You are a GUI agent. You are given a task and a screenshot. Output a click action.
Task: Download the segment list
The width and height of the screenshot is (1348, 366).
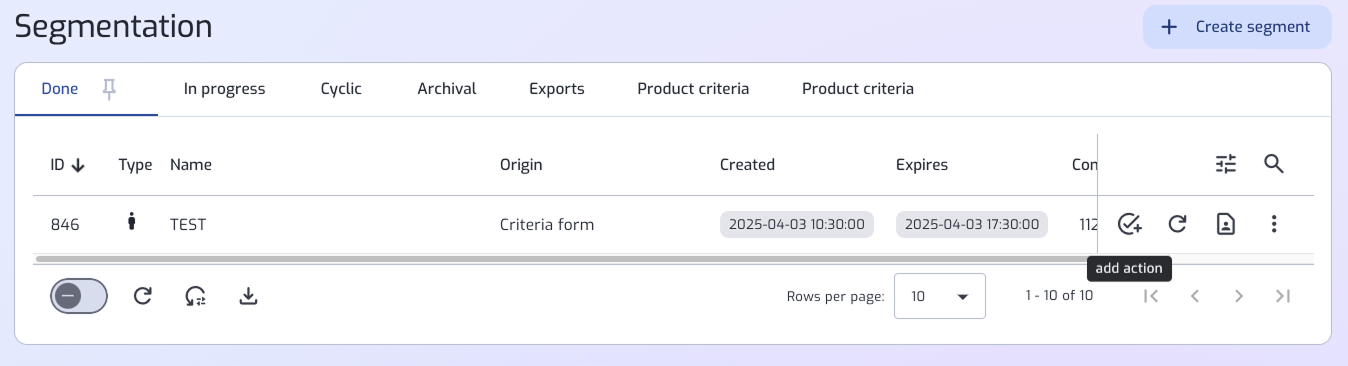tap(249, 296)
